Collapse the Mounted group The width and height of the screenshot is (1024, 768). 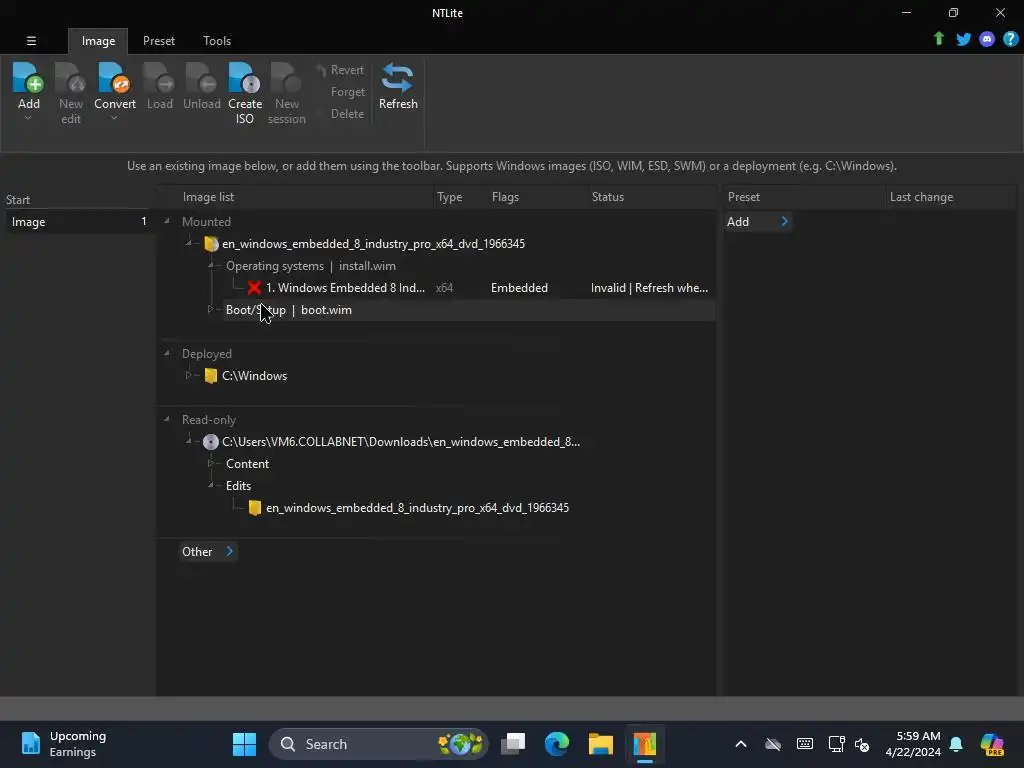[x=167, y=221]
